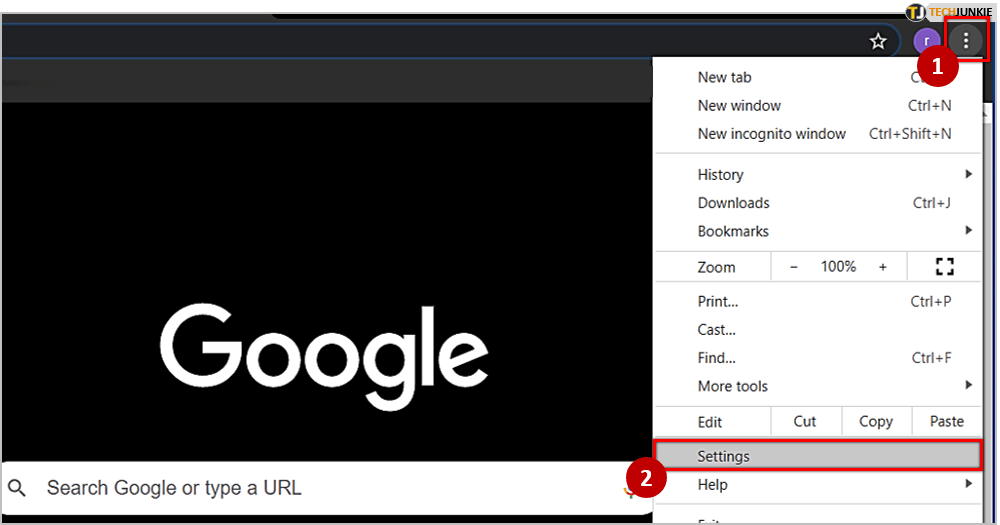
Task: Click the bookmark star icon
Action: [x=878, y=41]
